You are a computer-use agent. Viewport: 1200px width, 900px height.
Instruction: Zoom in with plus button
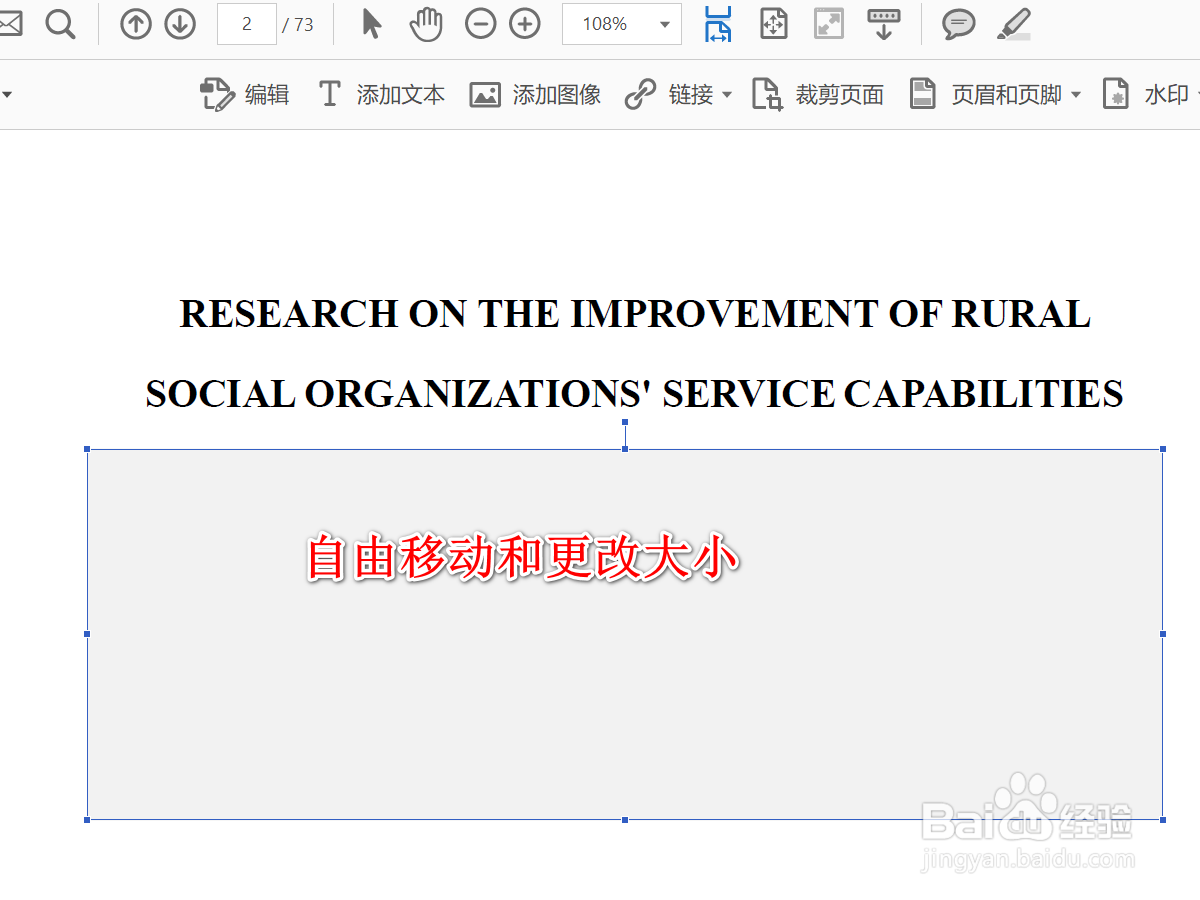525,24
